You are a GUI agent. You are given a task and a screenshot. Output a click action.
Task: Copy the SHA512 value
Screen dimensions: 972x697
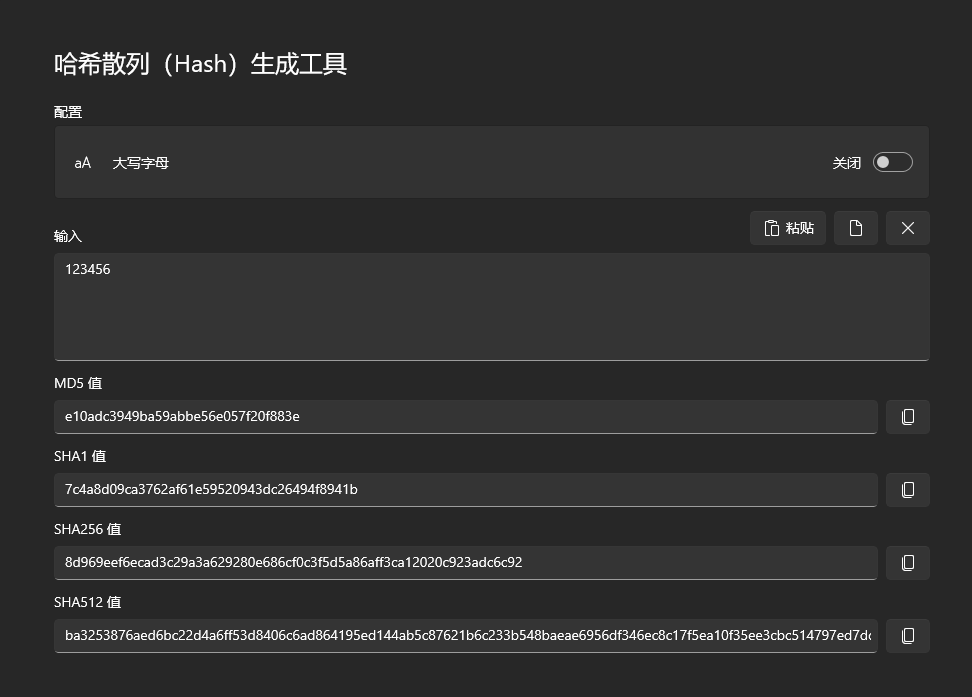pos(908,636)
